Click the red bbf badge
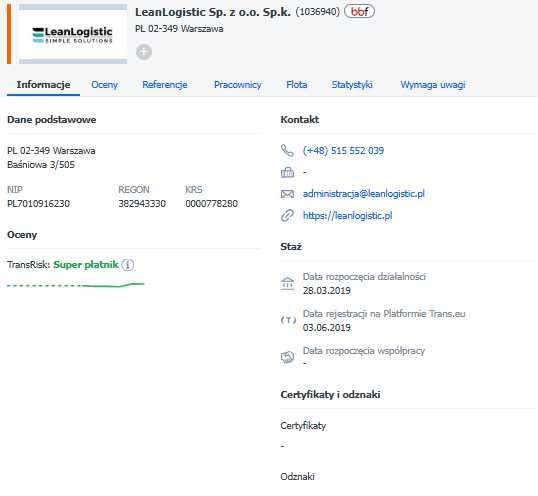 point(359,12)
